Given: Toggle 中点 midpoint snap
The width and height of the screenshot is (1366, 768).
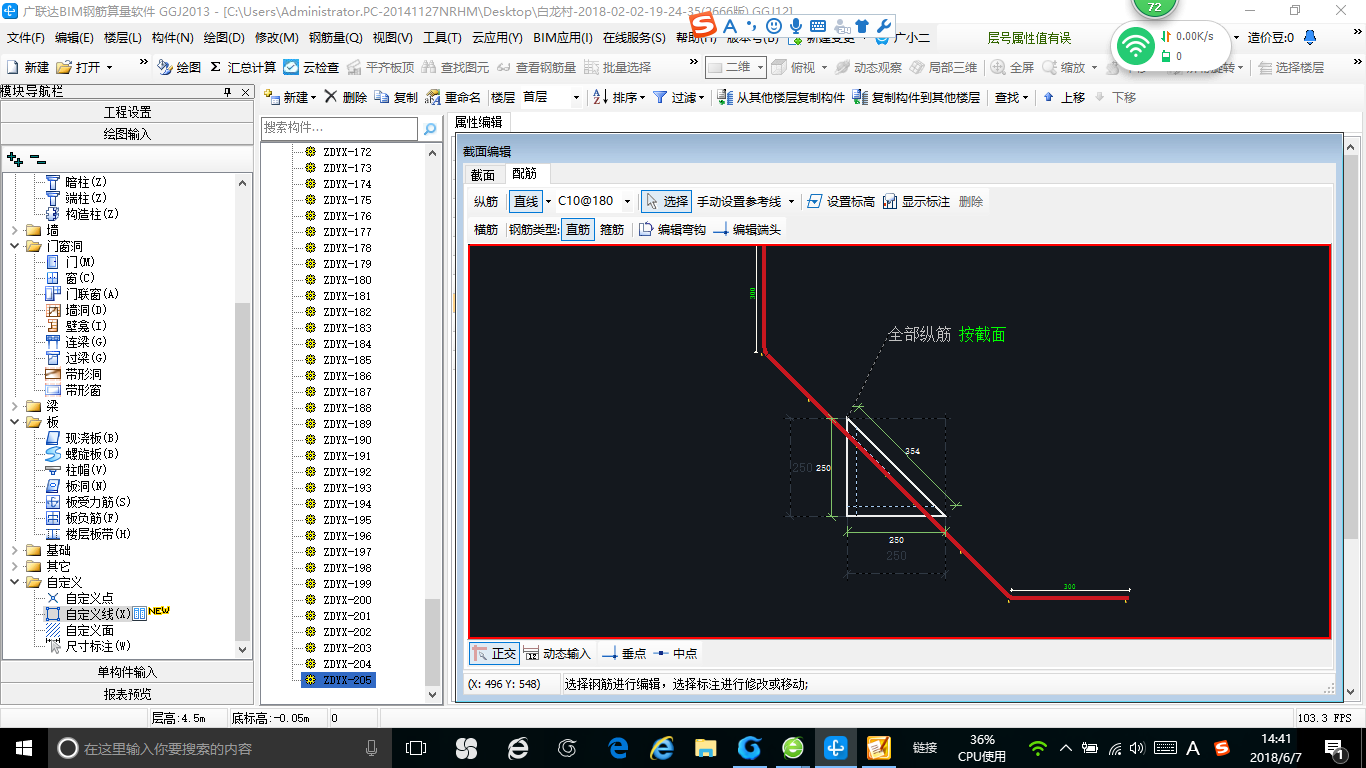Looking at the screenshot, I should tap(676, 654).
